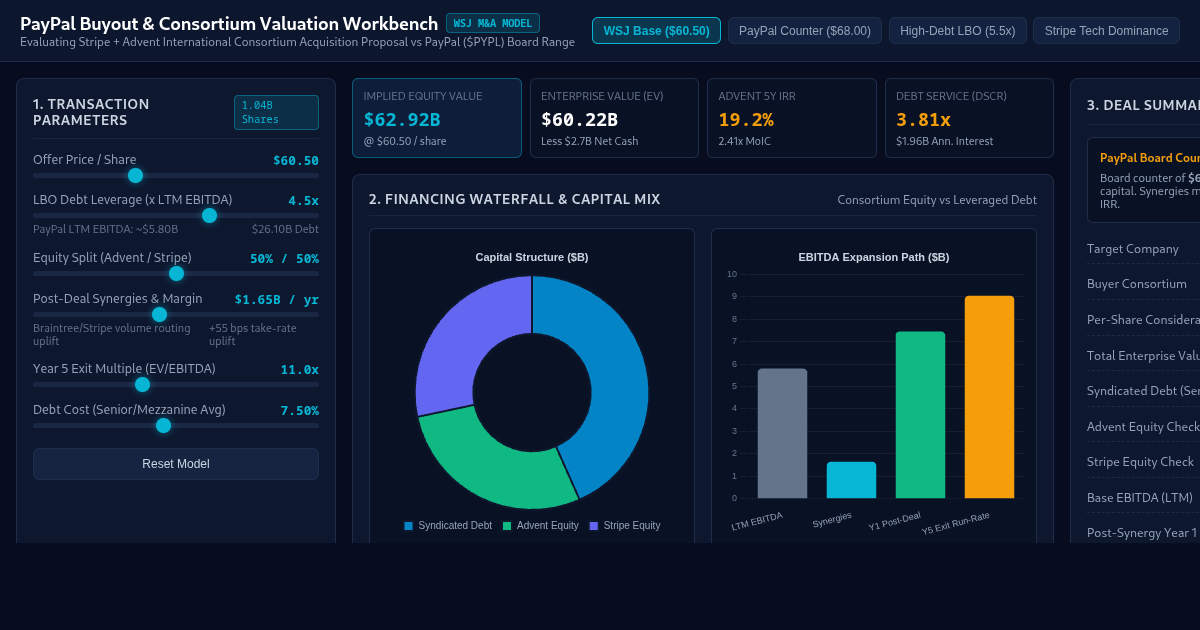Click the $62.92B implied equity figure
Viewport: 1200px width, 630px height.
pyautogui.click(x=402, y=120)
